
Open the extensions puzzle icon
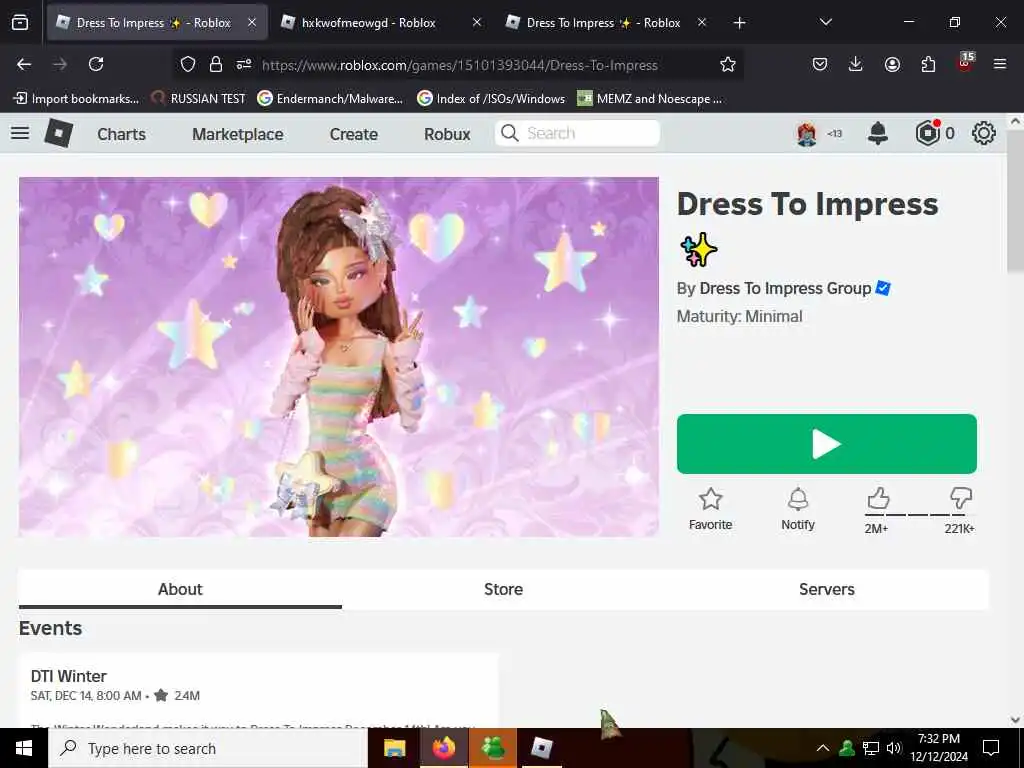coord(928,64)
